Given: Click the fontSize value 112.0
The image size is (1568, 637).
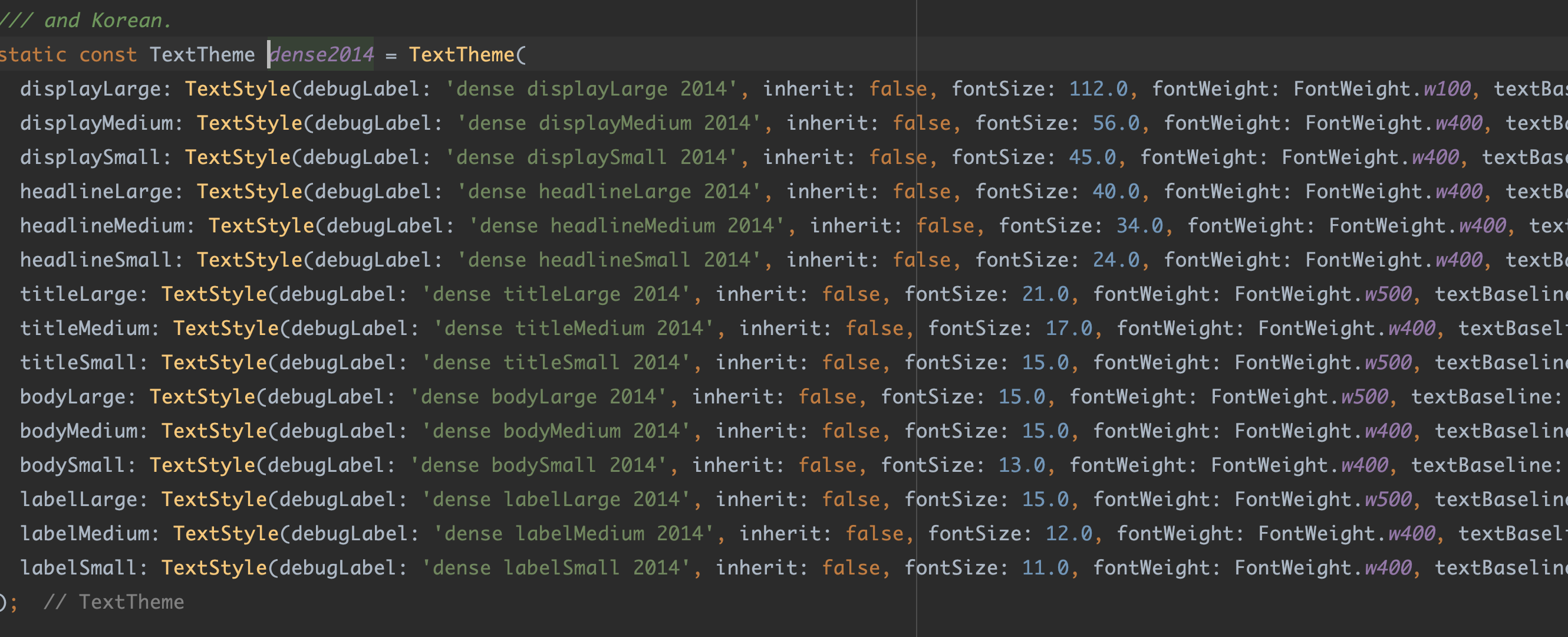Looking at the screenshot, I should (x=1098, y=89).
